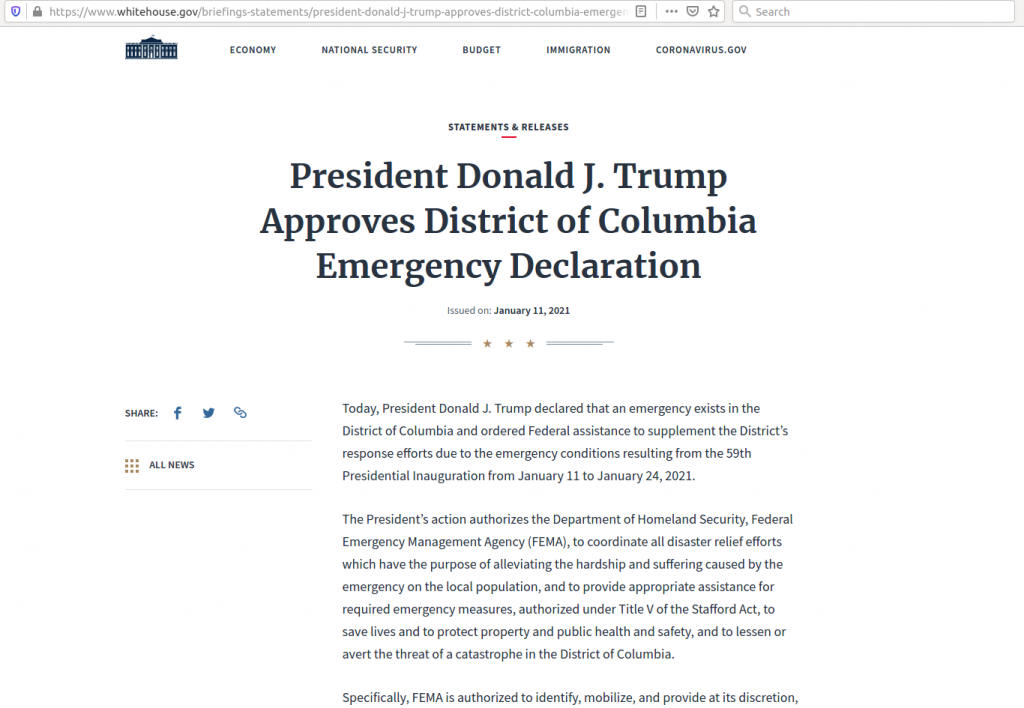The image size is (1024, 708).
Task: Share the article on Twitter
Action: (x=208, y=413)
